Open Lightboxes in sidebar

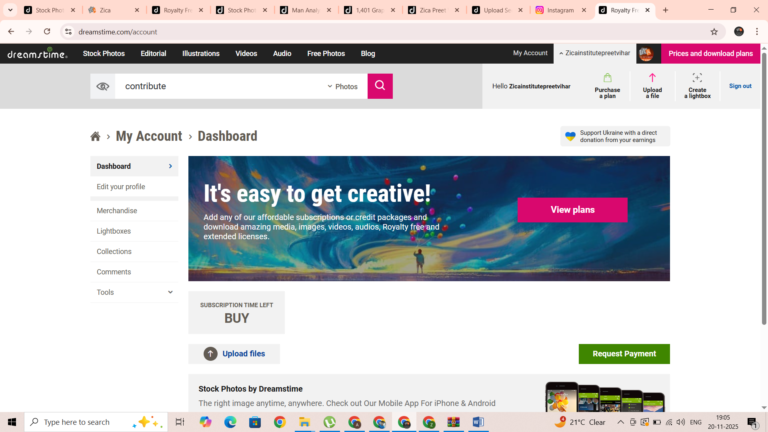click(x=114, y=231)
